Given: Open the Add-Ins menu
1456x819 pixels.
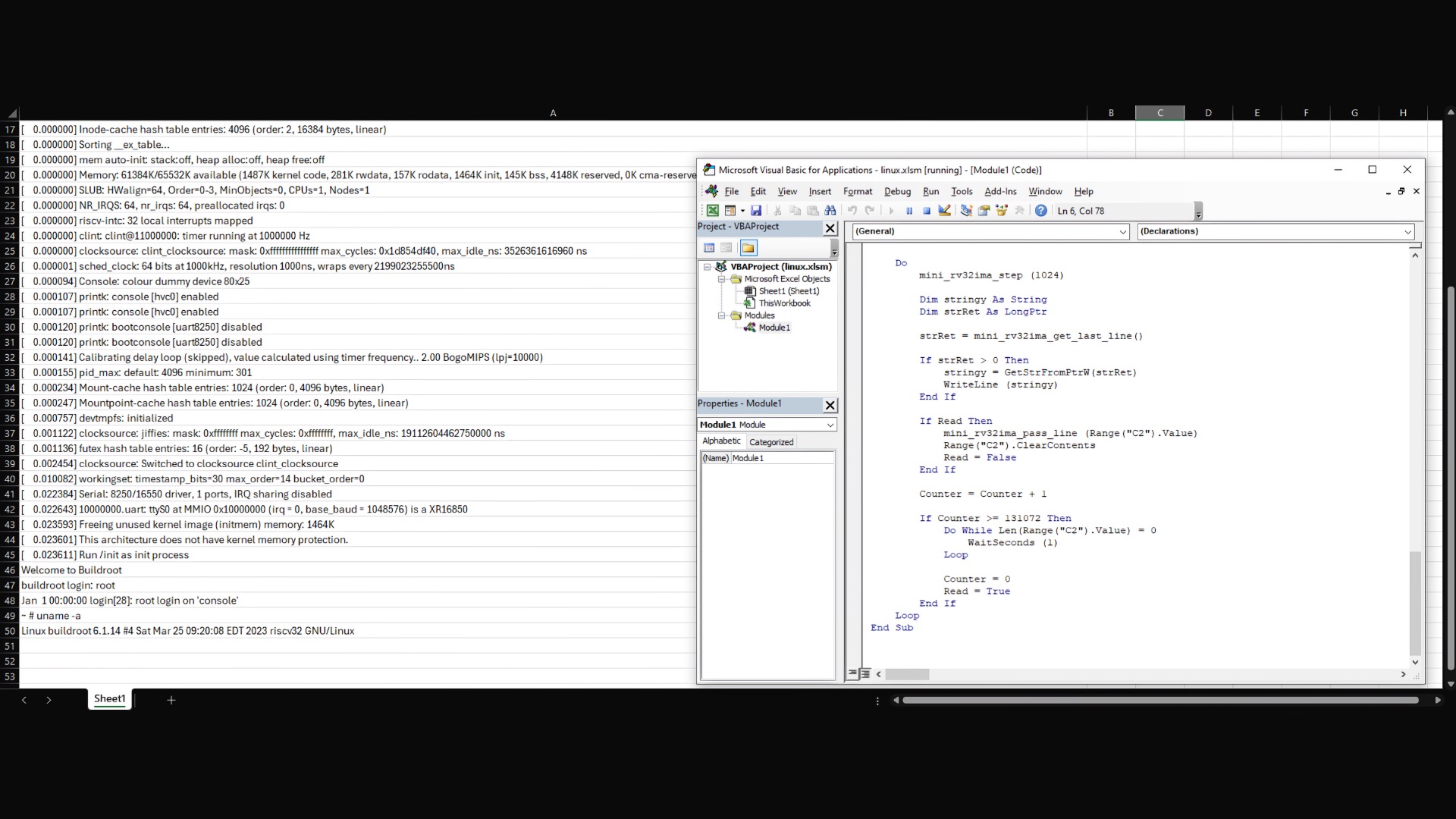Looking at the screenshot, I should (x=1000, y=191).
